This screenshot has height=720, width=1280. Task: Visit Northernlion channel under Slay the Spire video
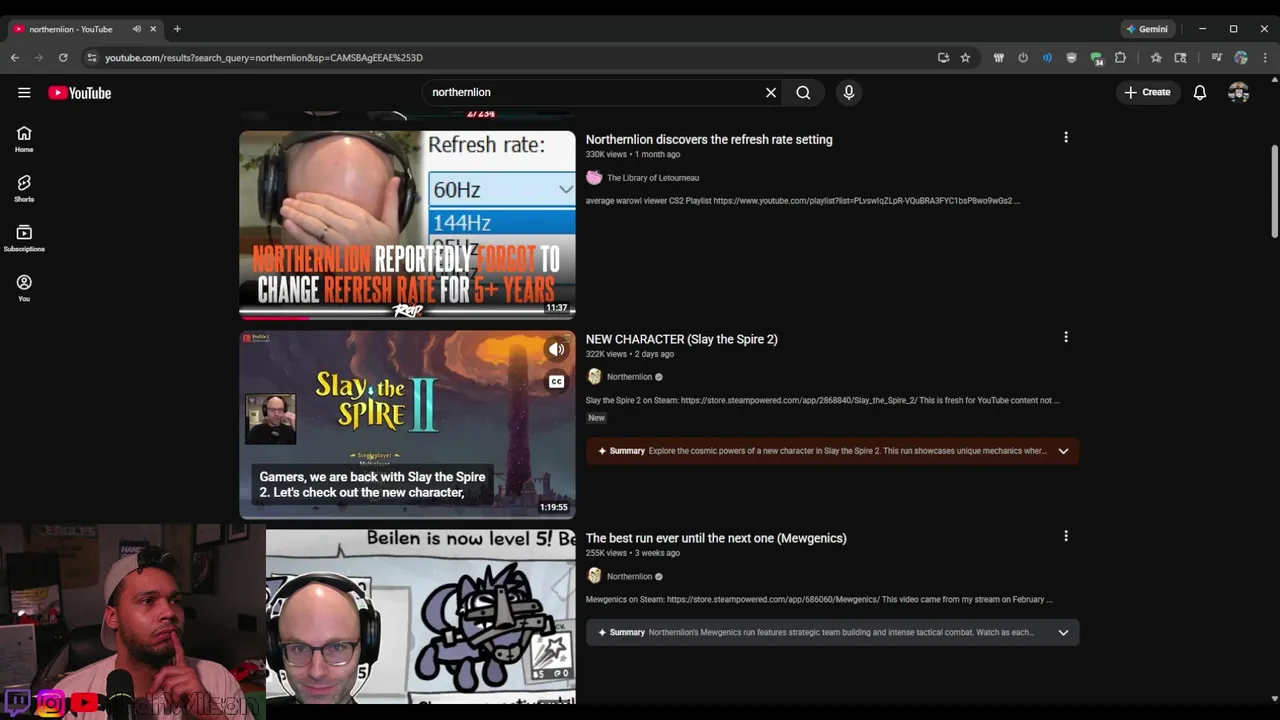click(x=629, y=377)
